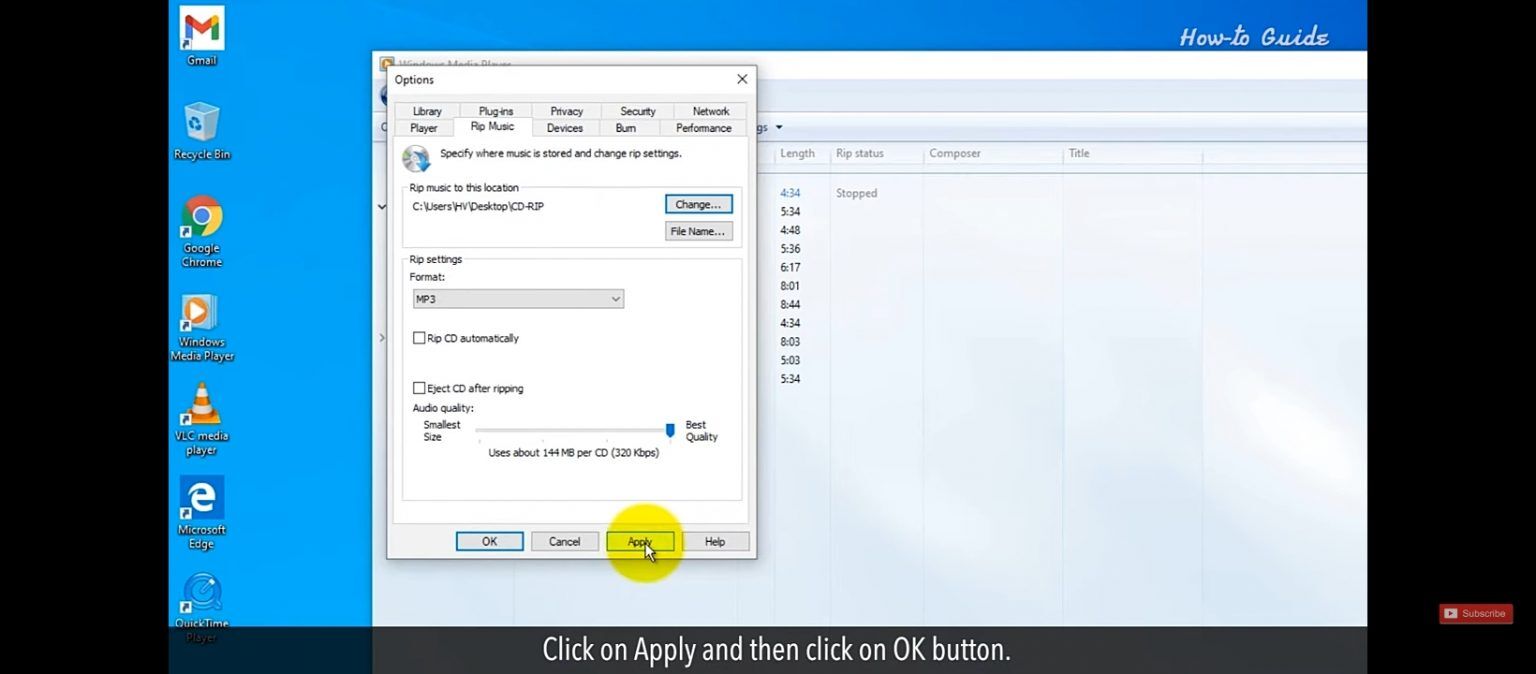
Task: Check Eject CD after ripping
Action: pos(419,387)
